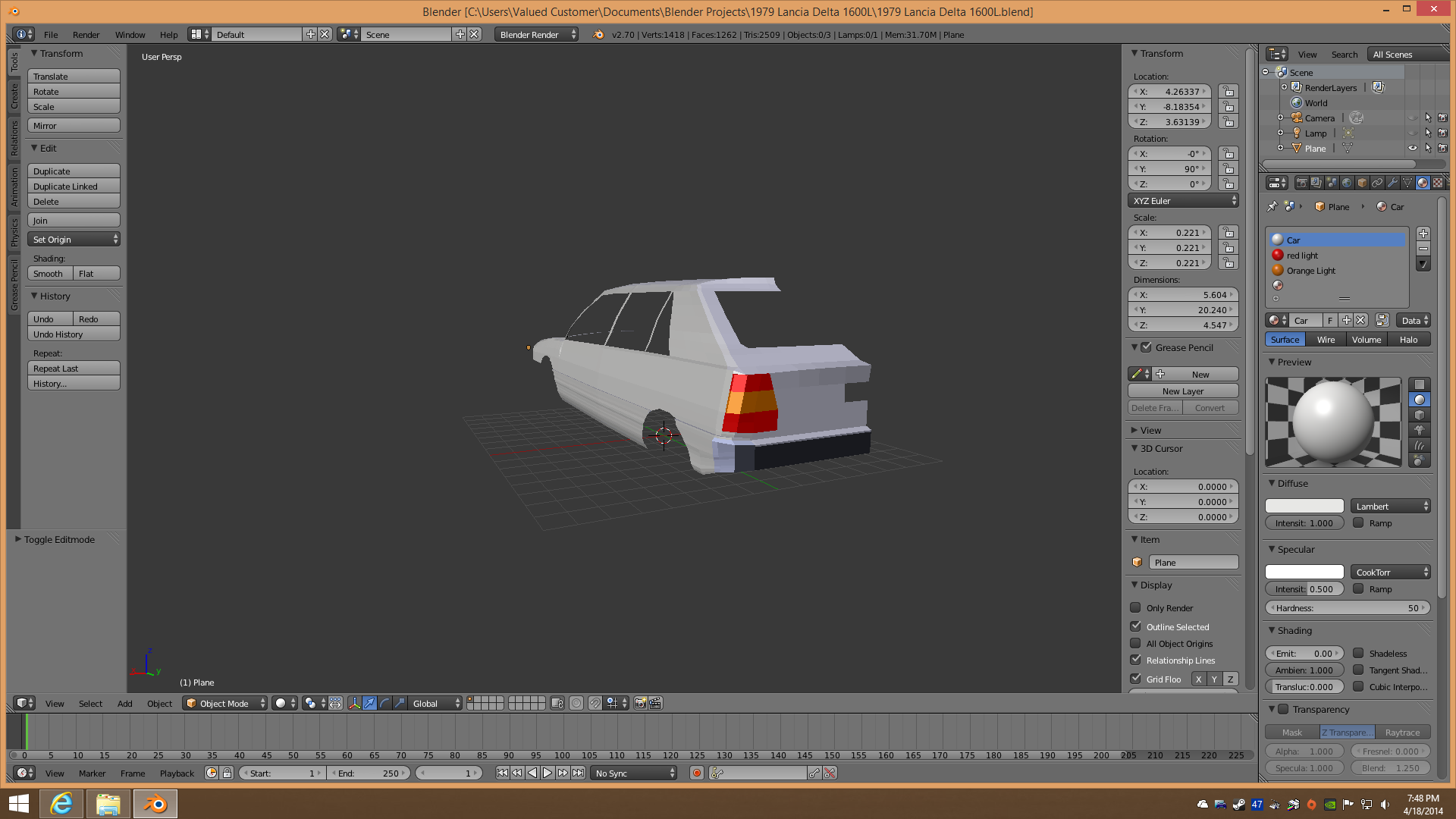Screen dimensions: 1456x819
Task: Open the World properties tab globe icon
Action: coord(1347,183)
